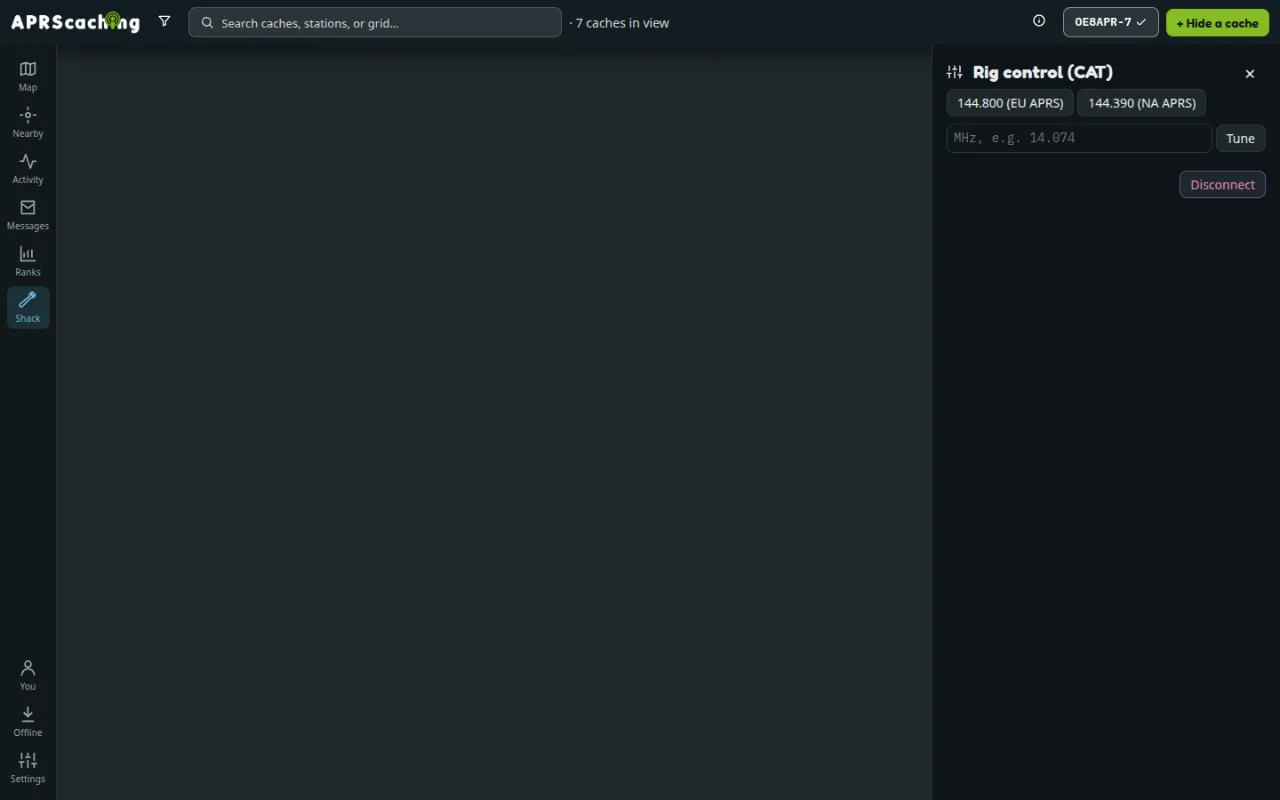Click the Tune button
1280x800 pixels.
click(1240, 138)
